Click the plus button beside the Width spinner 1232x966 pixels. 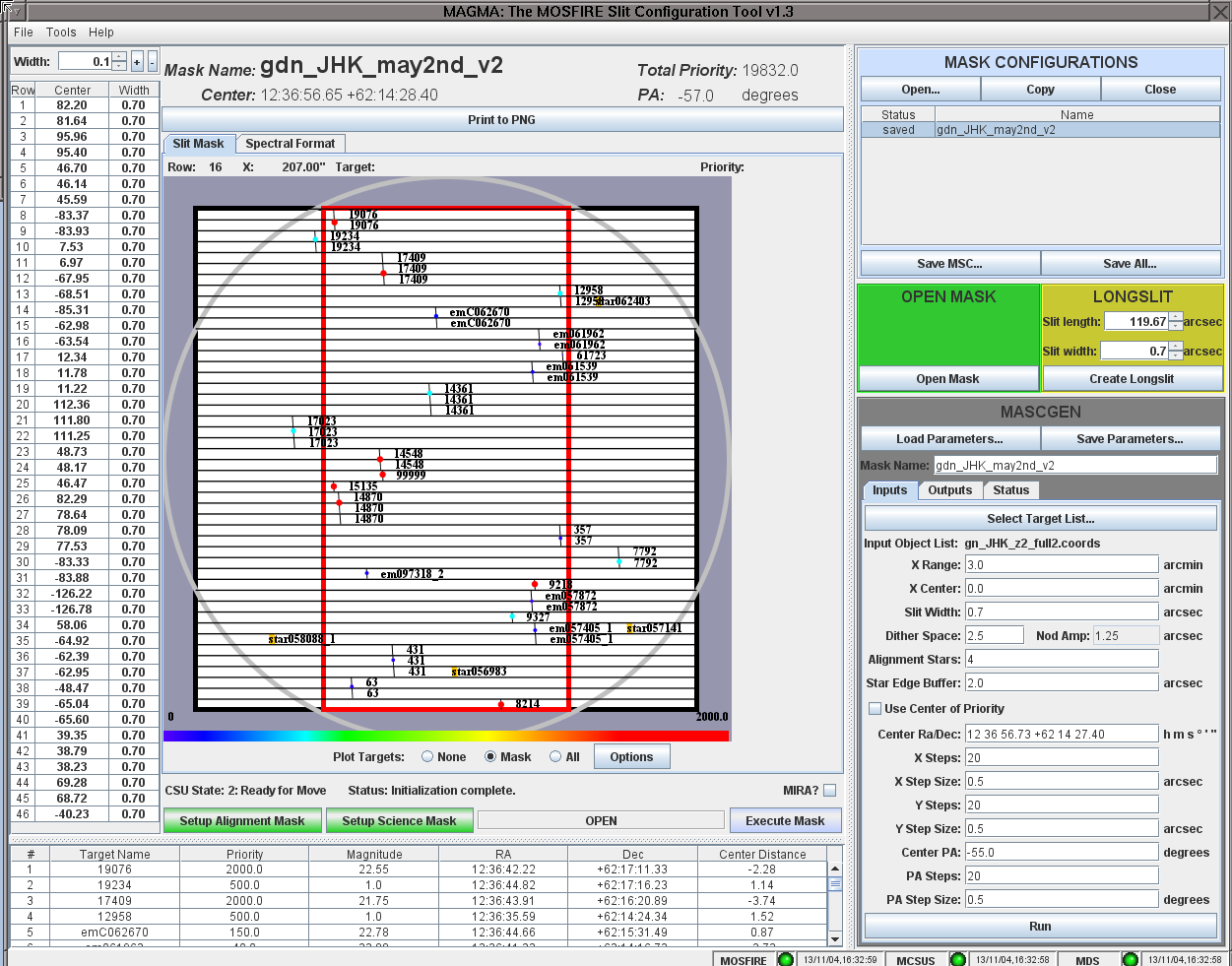[137, 61]
